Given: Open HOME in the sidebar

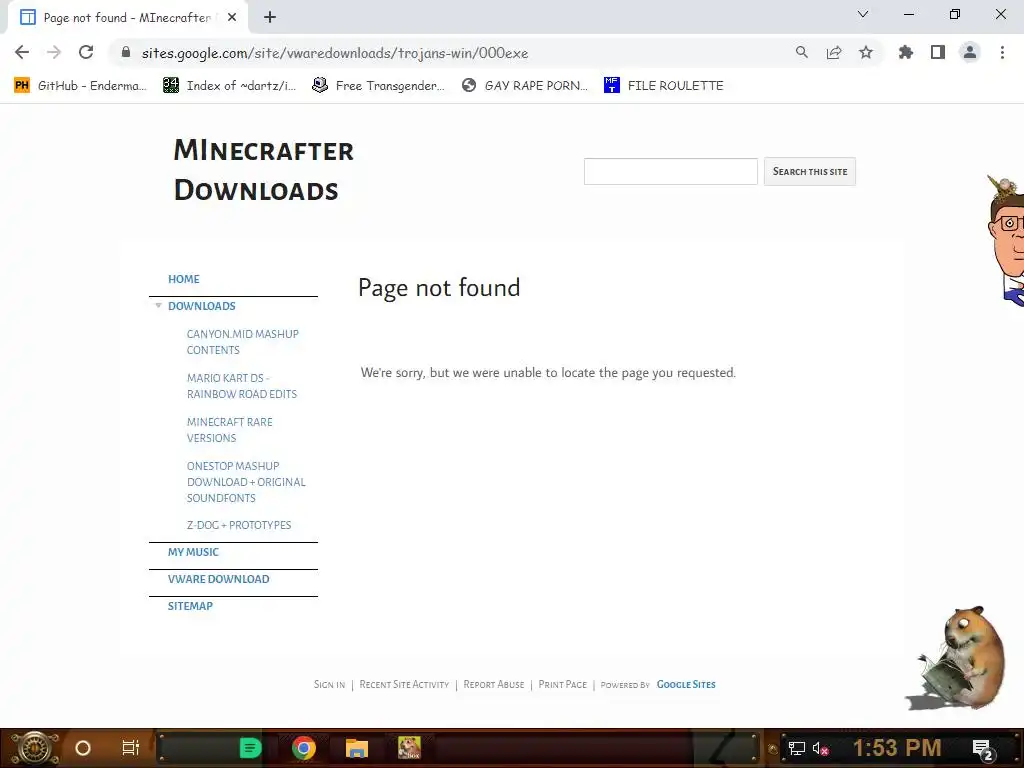Looking at the screenshot, I should [184, 279].
